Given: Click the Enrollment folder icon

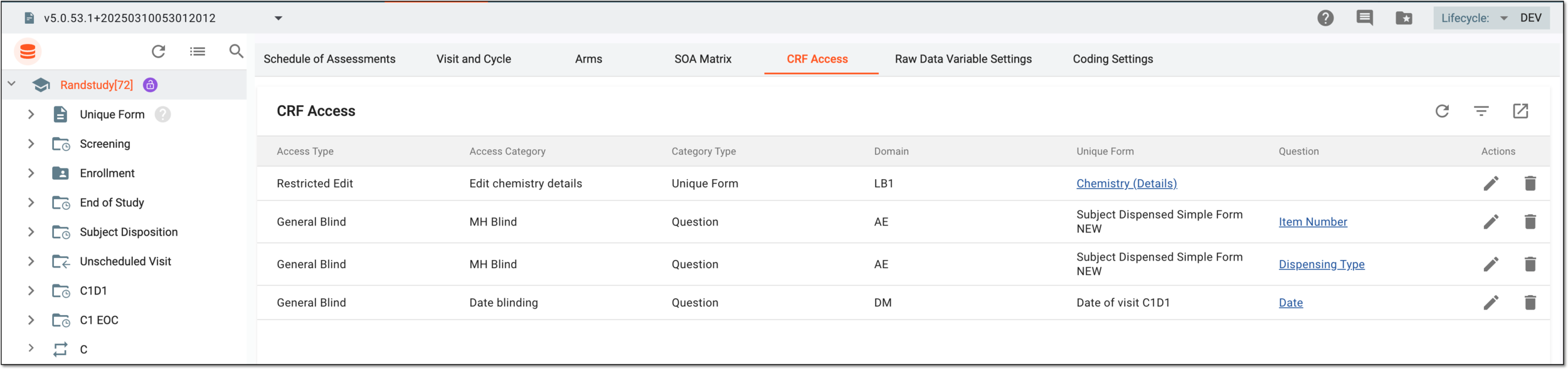Looking at the screenshot, I should 61,174.
